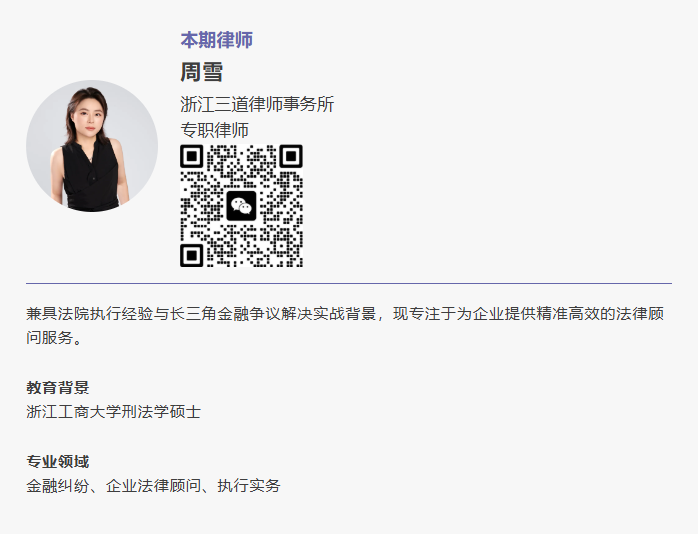This screenshot has height=534, width=698.
Task: Click the "浙江工商大学刑法学硕士" education entry
Action: tap(114, 412)
